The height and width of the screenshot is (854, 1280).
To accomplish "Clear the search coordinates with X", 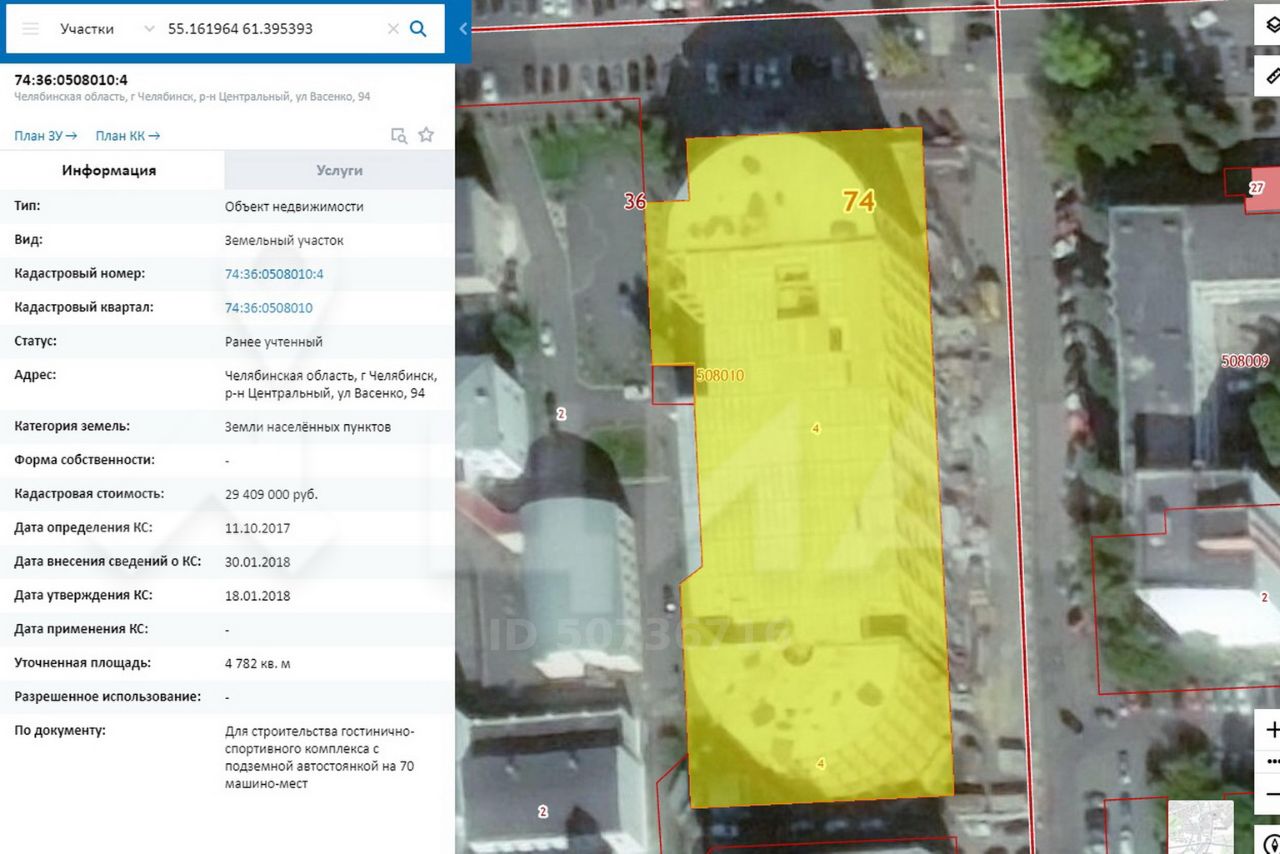I will pos(393,29).
